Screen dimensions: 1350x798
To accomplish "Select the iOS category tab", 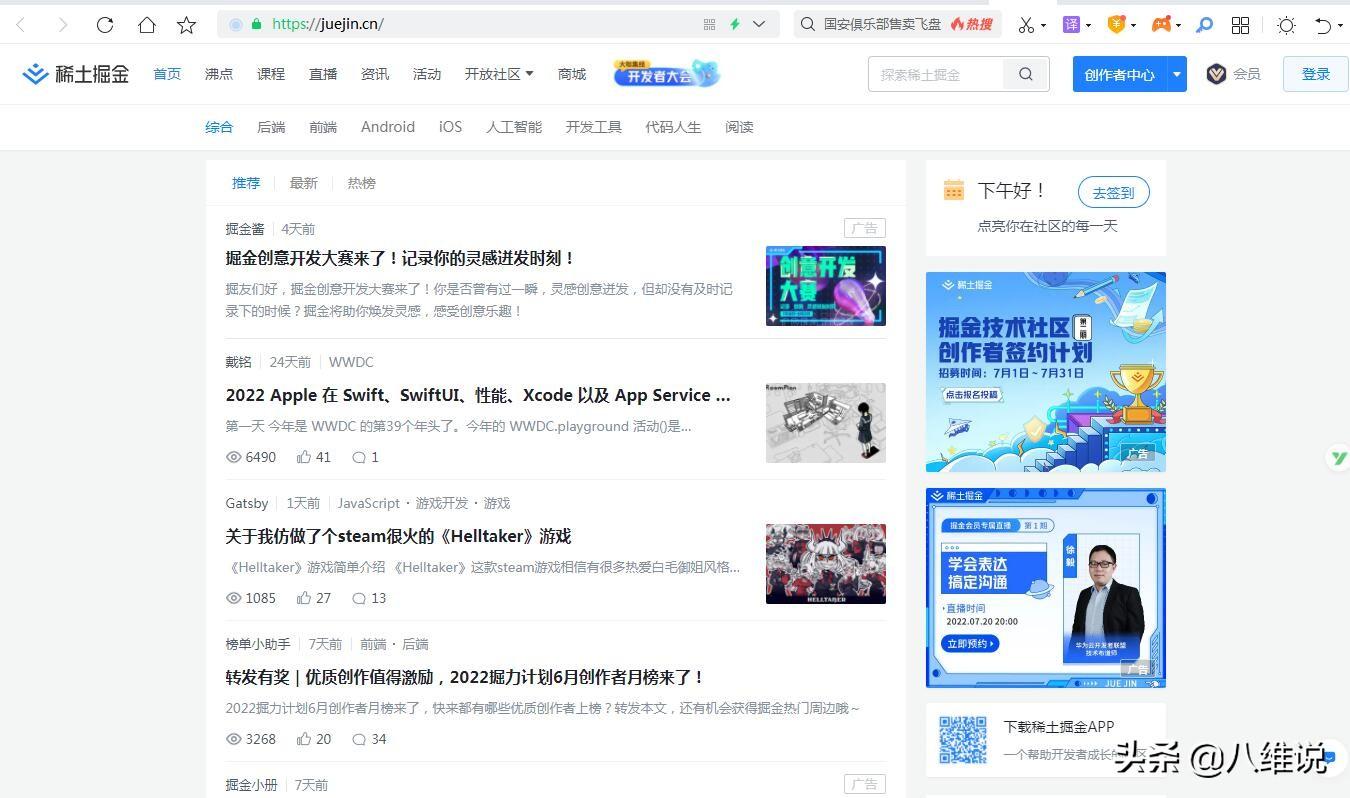I will pyautogui.click(x=450, y=127).
